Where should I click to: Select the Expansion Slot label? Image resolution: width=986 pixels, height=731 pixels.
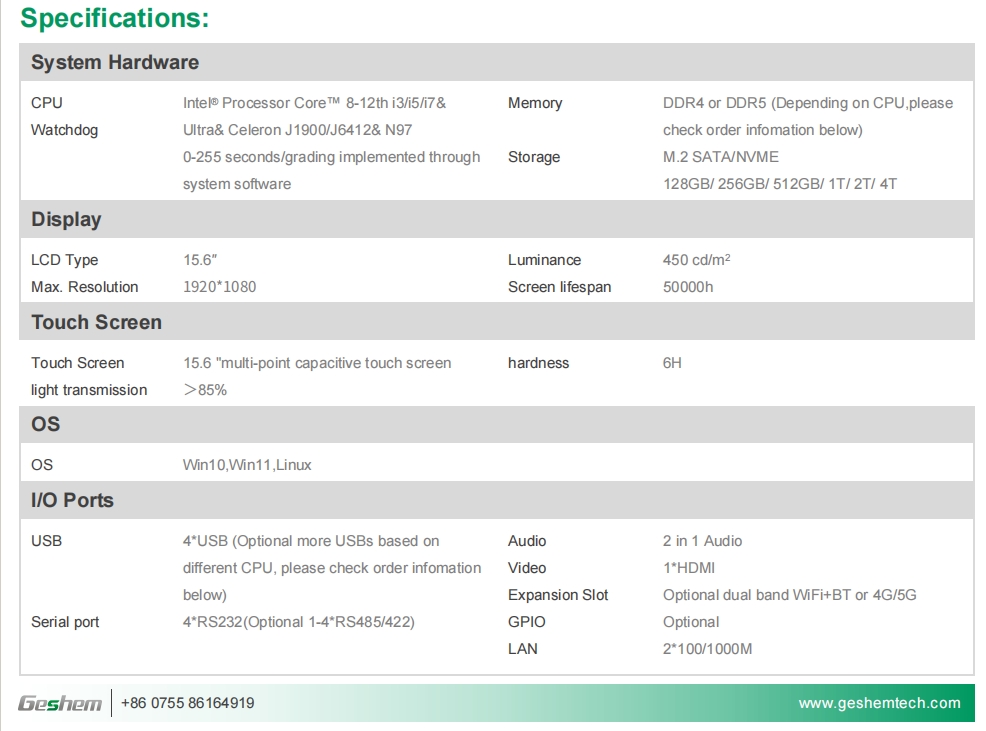tap(558, 595)
